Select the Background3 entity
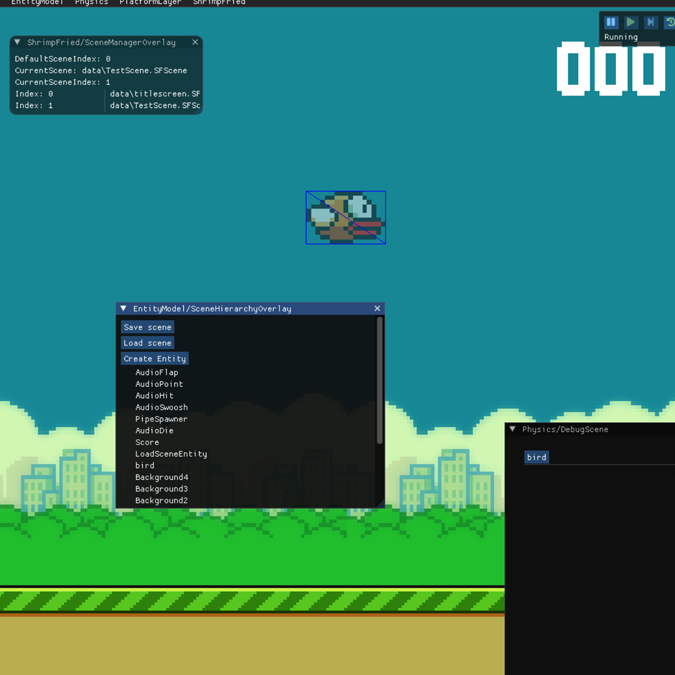 coord(161,489)
